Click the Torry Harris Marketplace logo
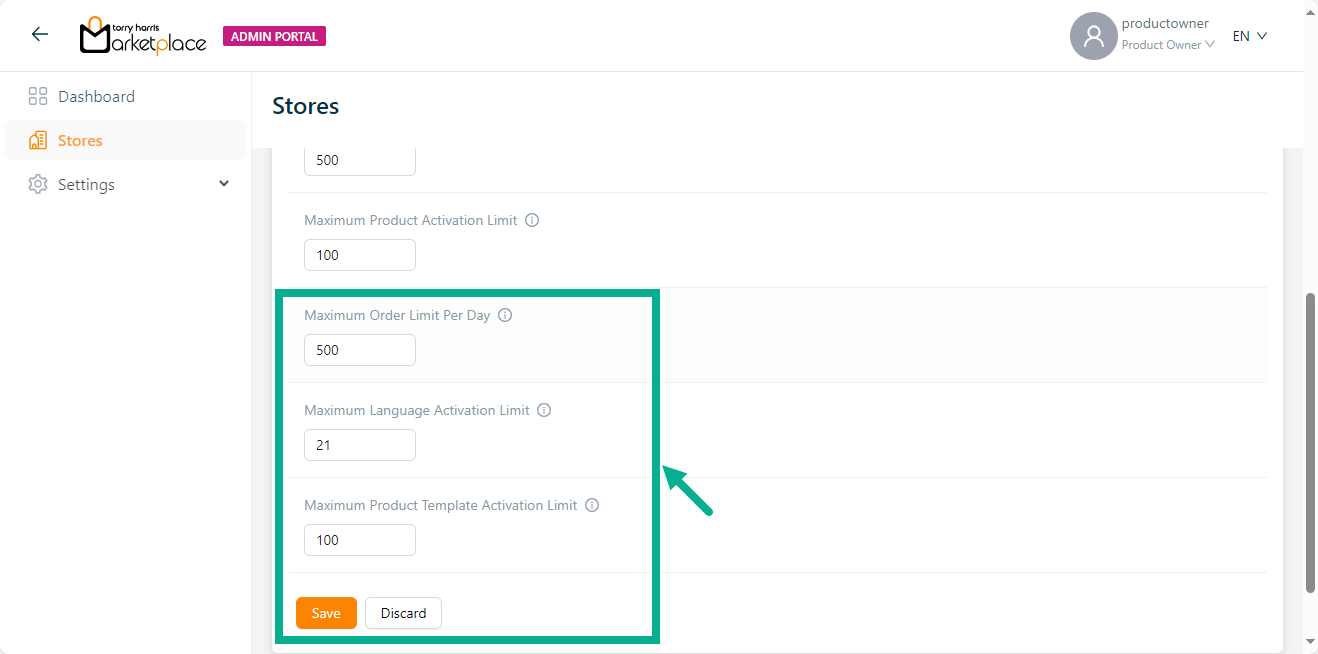Screen dimensions: 1318x654 [x=142, y=36]
